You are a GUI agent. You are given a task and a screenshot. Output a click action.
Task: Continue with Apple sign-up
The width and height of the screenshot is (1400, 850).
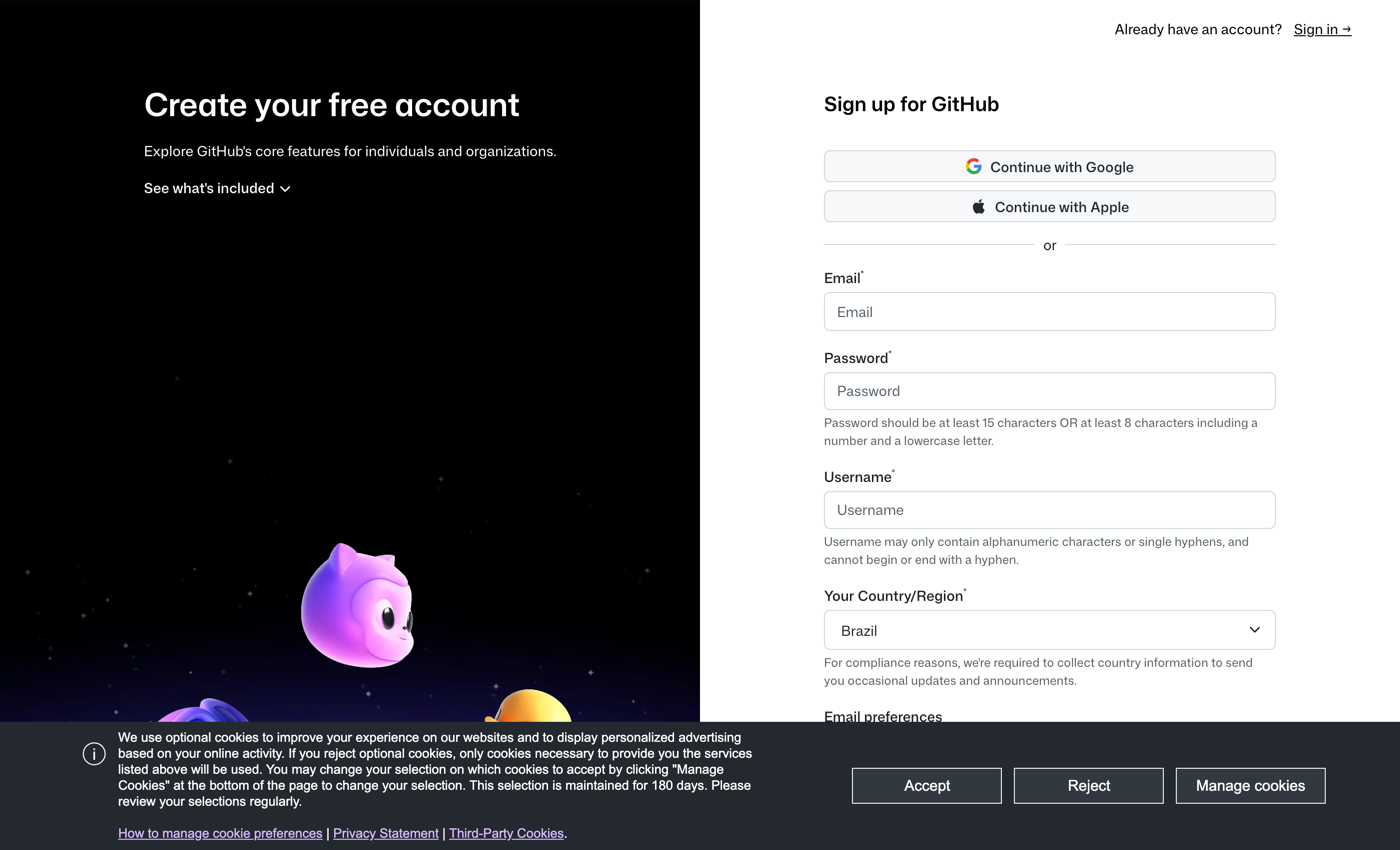1049,206
